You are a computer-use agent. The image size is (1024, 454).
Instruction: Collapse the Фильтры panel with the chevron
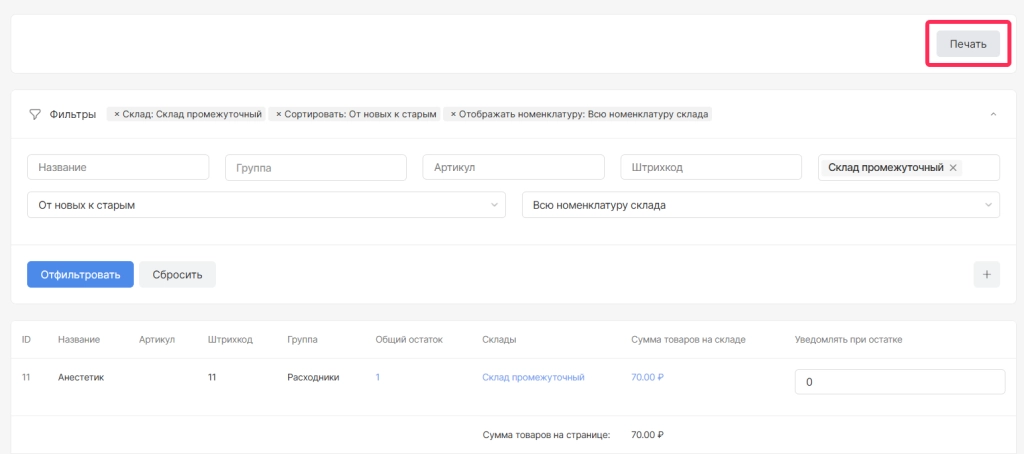click(992, 114)
